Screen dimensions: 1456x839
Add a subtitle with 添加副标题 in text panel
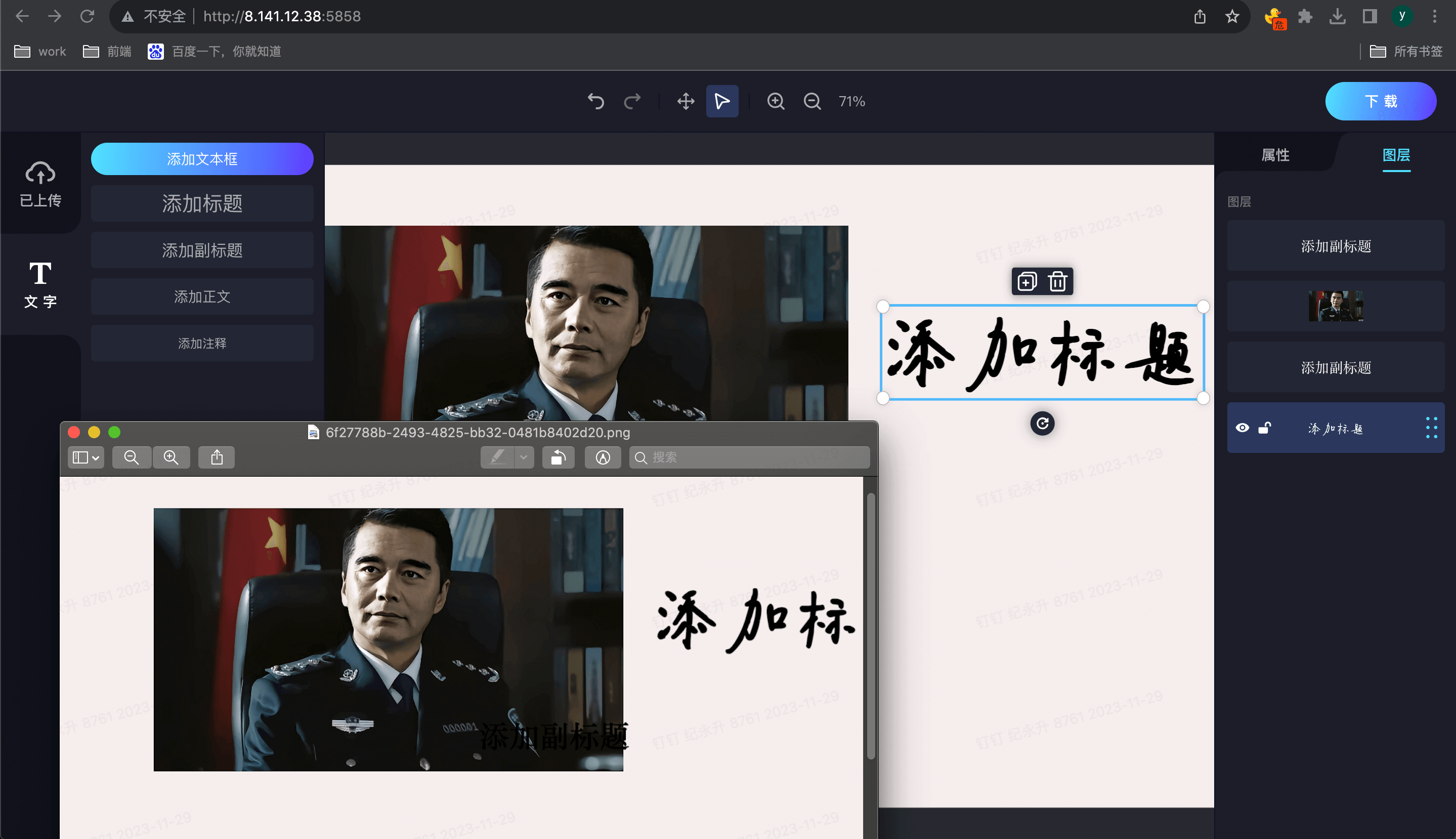pos(202,250)
